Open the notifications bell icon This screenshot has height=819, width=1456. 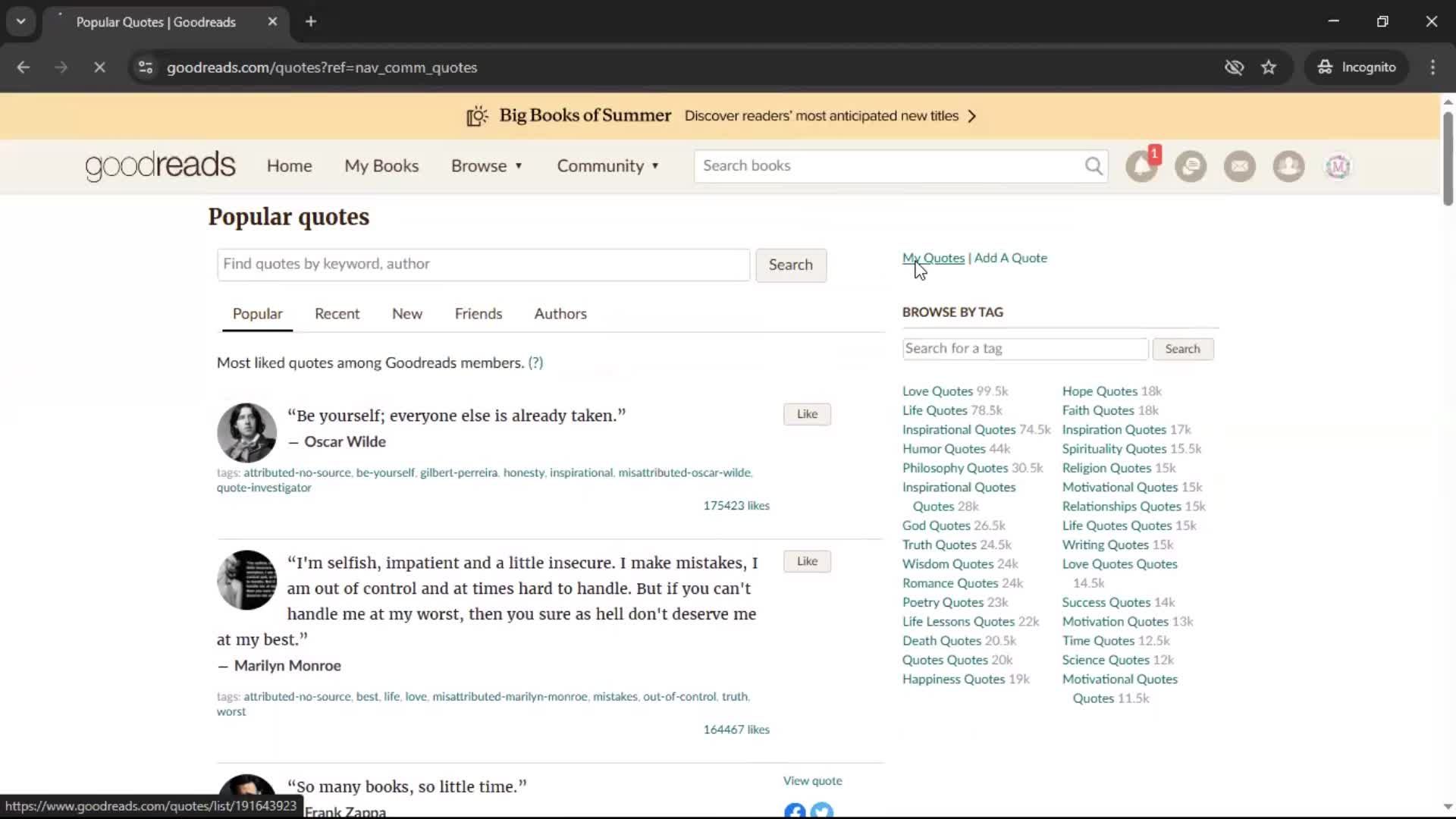pyautogui.click(x=1141, y=166)
